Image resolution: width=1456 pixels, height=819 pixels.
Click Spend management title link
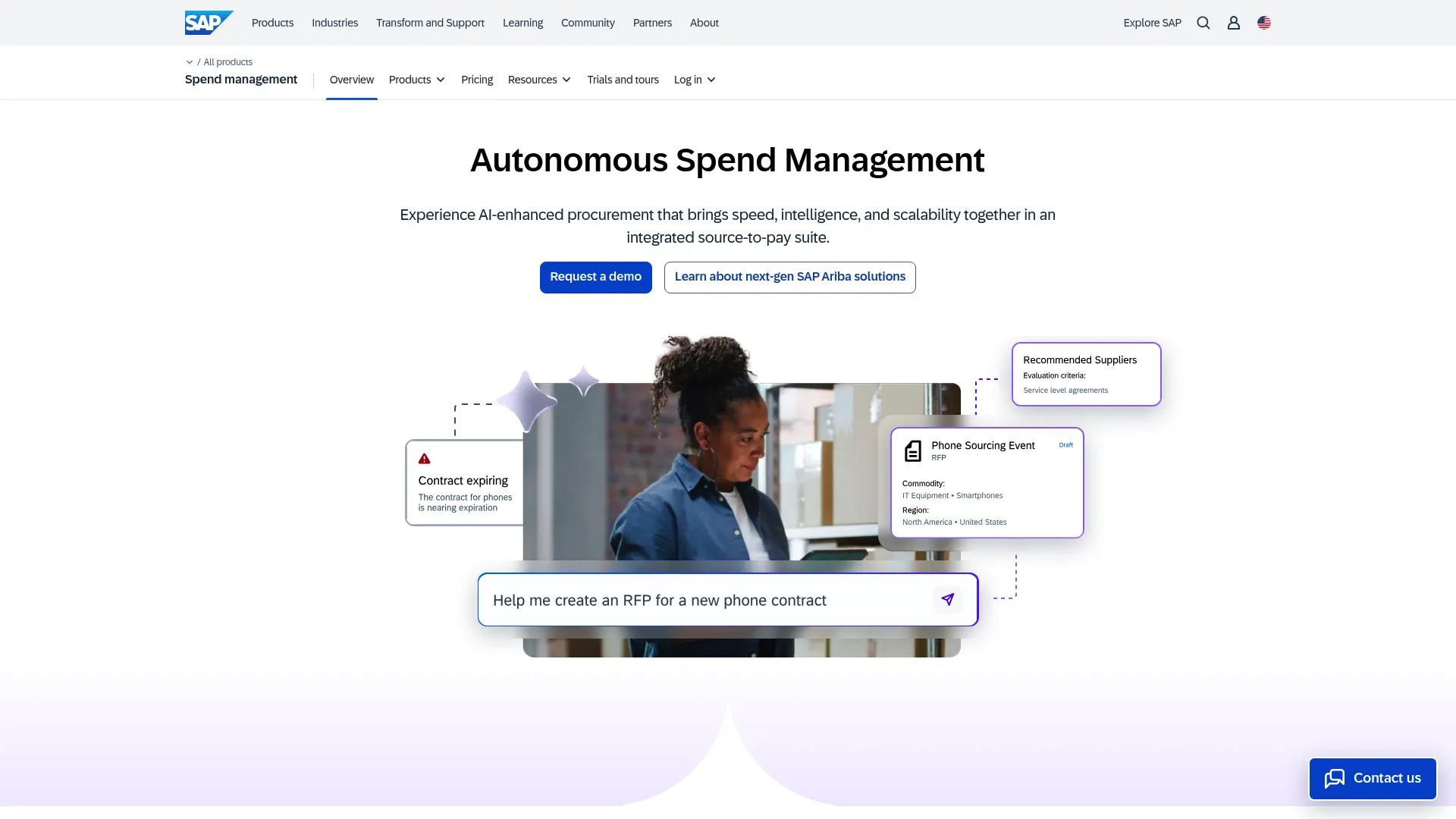[x=241, y=80]
